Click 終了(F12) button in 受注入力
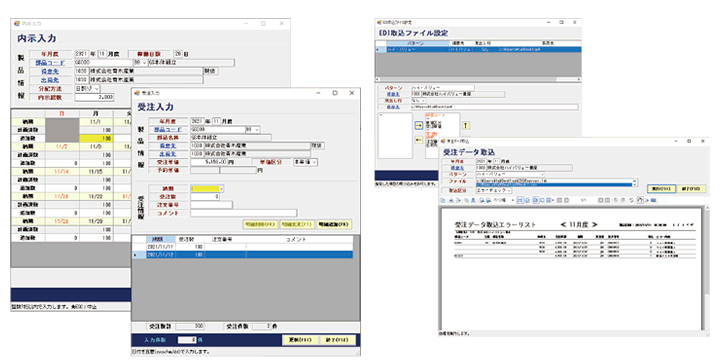This screenshot has height=360, width=720. coord(338,340)
